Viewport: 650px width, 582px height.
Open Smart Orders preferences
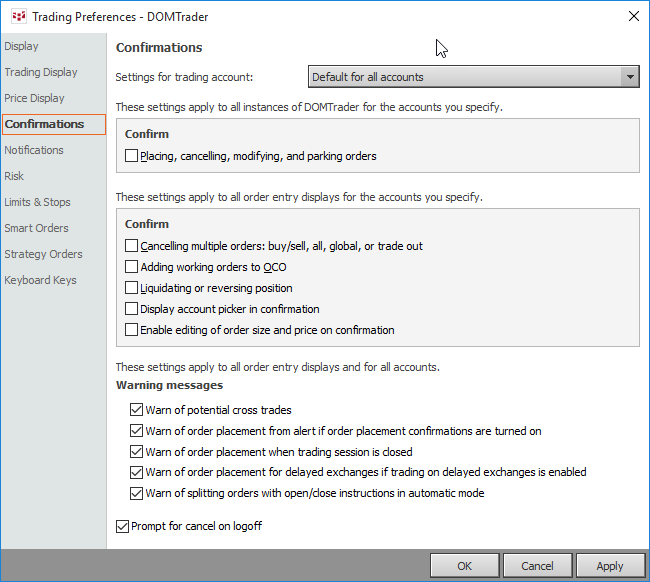[36, 228]
